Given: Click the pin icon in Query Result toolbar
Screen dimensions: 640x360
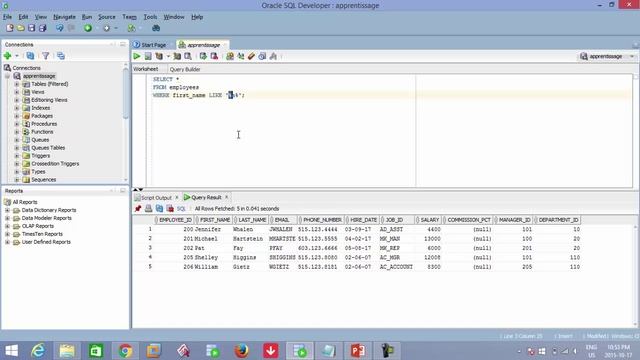Looking at the screenshot, I should (138, 209).
